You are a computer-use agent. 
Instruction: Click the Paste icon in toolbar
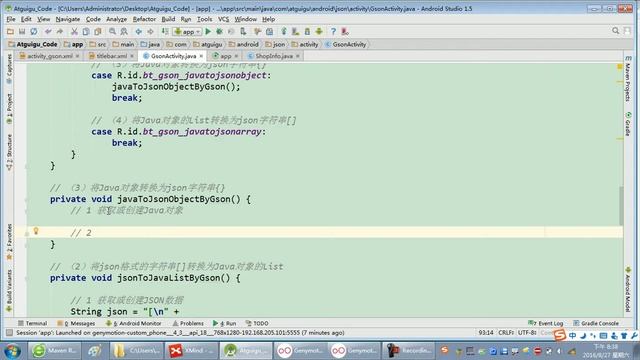coord(98,31)
